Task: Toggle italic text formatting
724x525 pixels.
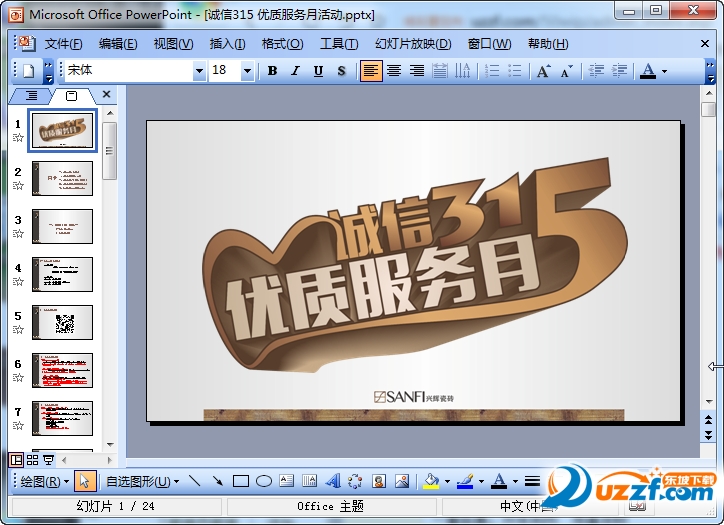Action: (295, 71)
